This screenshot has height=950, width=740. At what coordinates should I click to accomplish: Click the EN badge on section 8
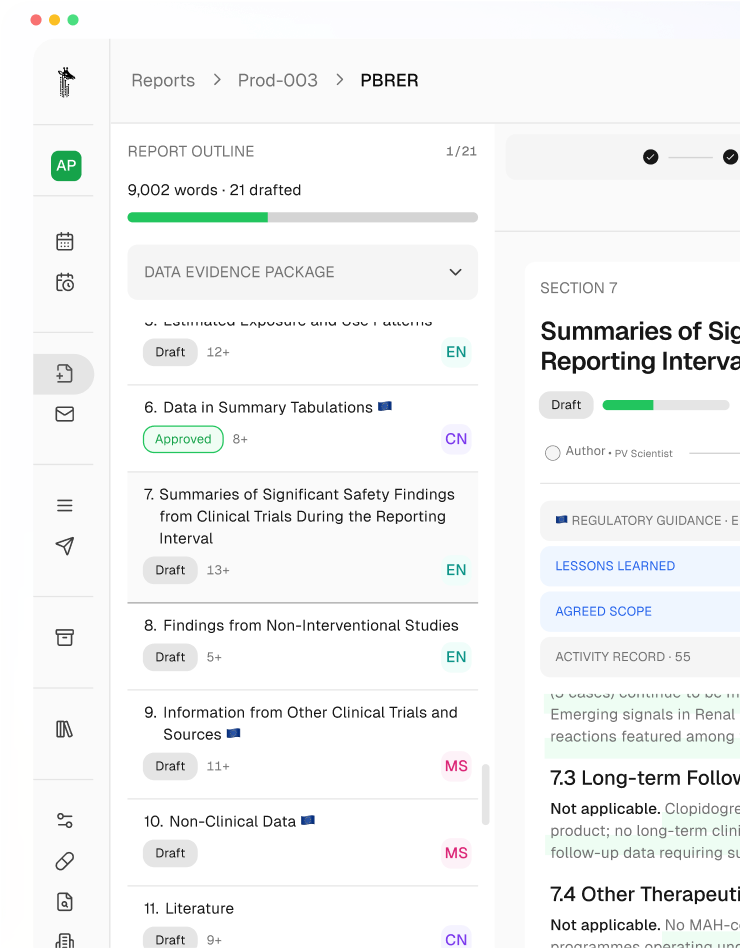(456, 657)
